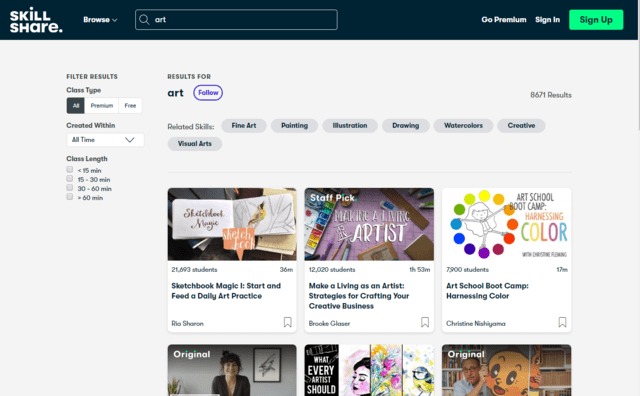Select the Illustration related skill
The image size is (640, 396).
pyautogui.click(x=350, y=126)
